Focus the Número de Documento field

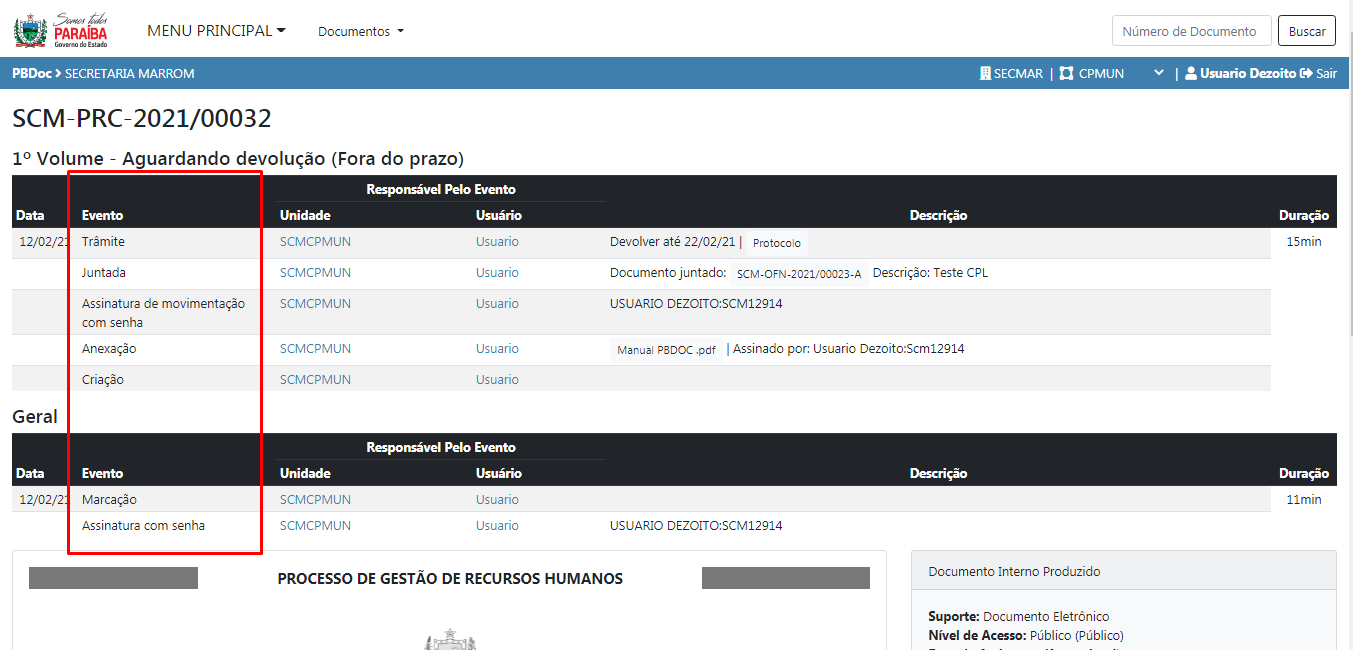pyautogui.click(x=1191, y=31)
